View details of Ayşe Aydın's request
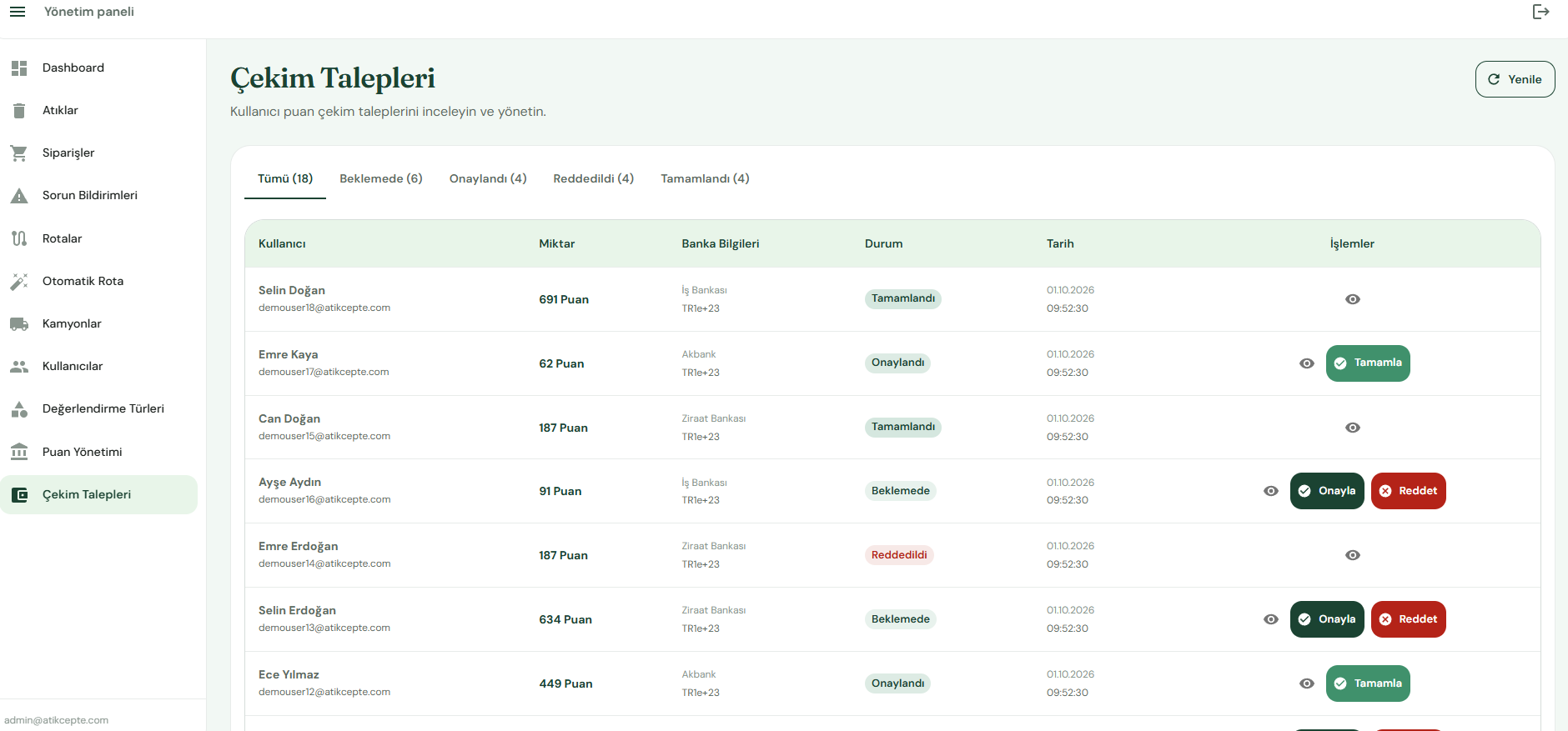Viewport: 1568px width, 731px height. pyautogui.click(x=1271, y=491)
